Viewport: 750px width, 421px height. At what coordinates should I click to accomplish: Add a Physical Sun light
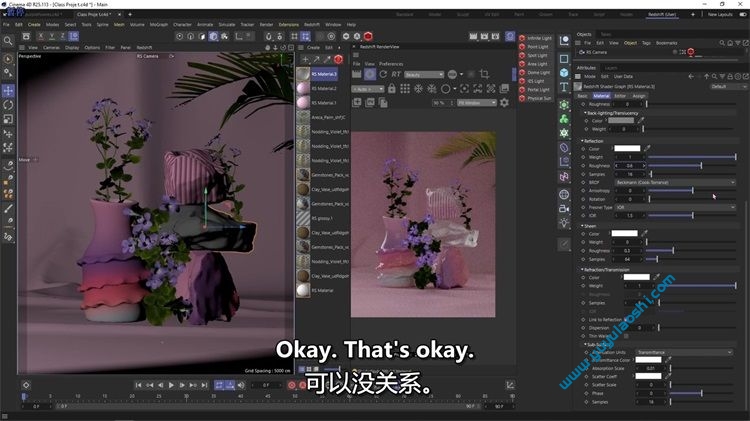pyautogui.click(x=537, y=98)
